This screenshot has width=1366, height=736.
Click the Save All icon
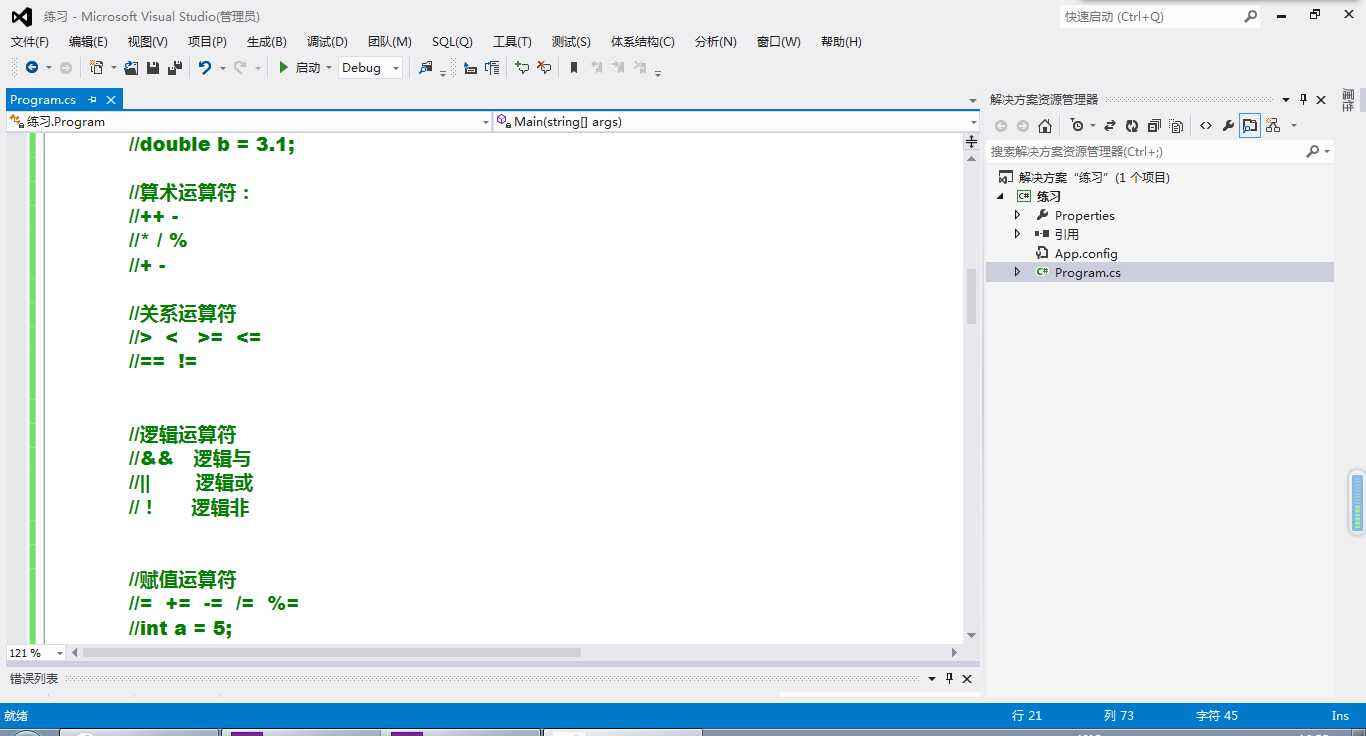pyautogui.click(x=175, y=68)
